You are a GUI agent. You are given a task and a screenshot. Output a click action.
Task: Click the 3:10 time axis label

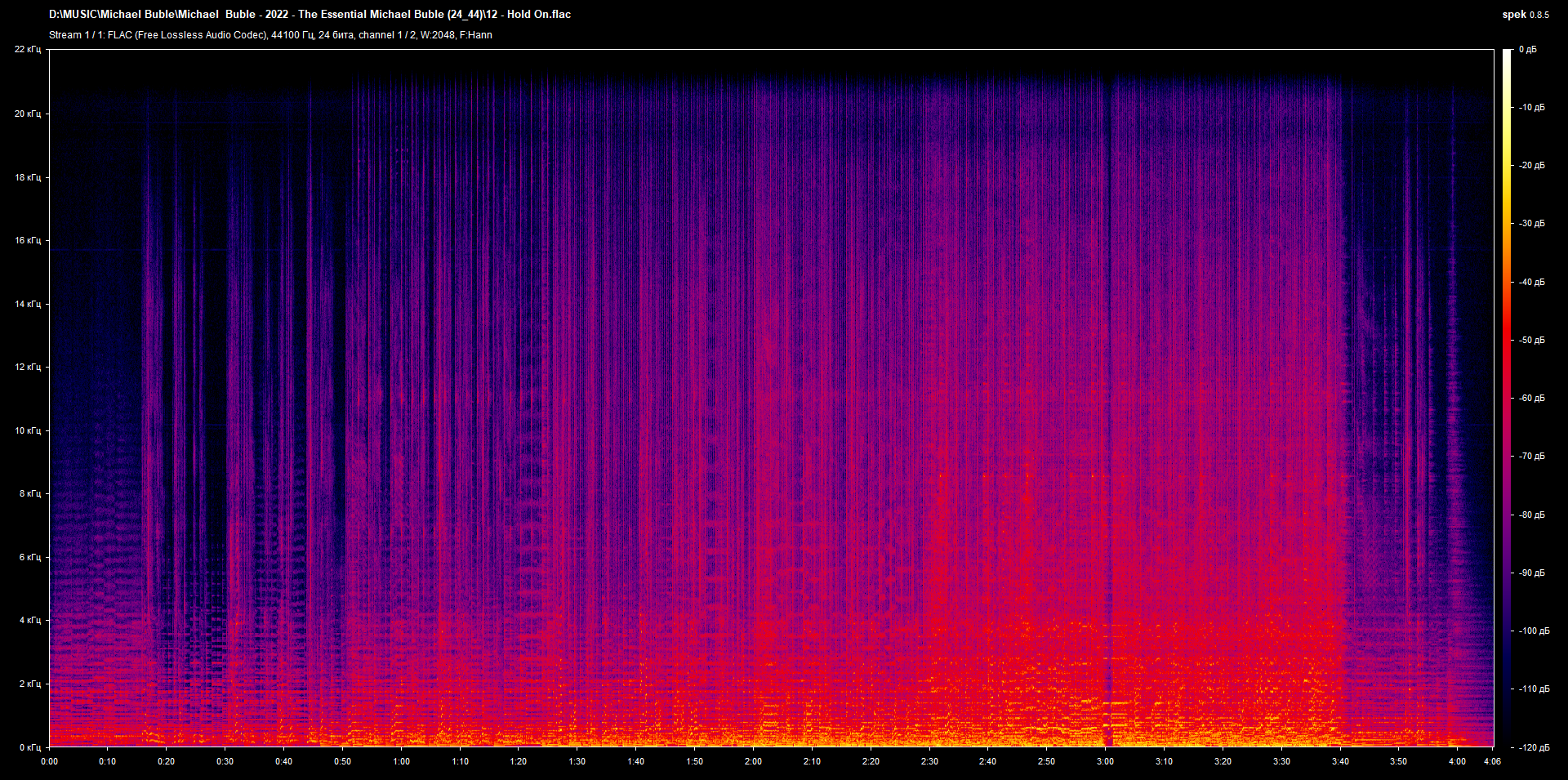click(x=1165, y=762)
